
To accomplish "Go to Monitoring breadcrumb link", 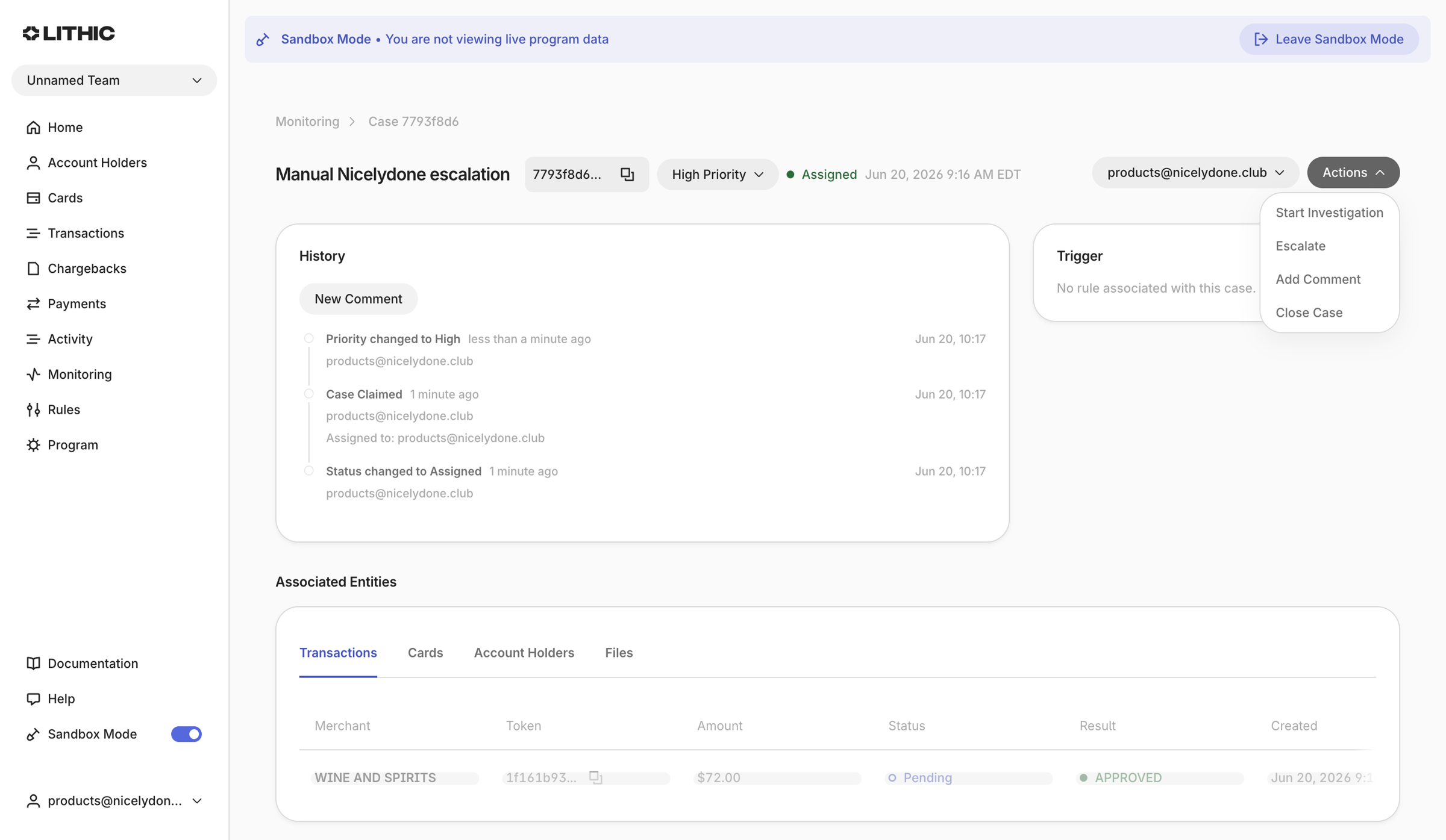I will (307, 121).
